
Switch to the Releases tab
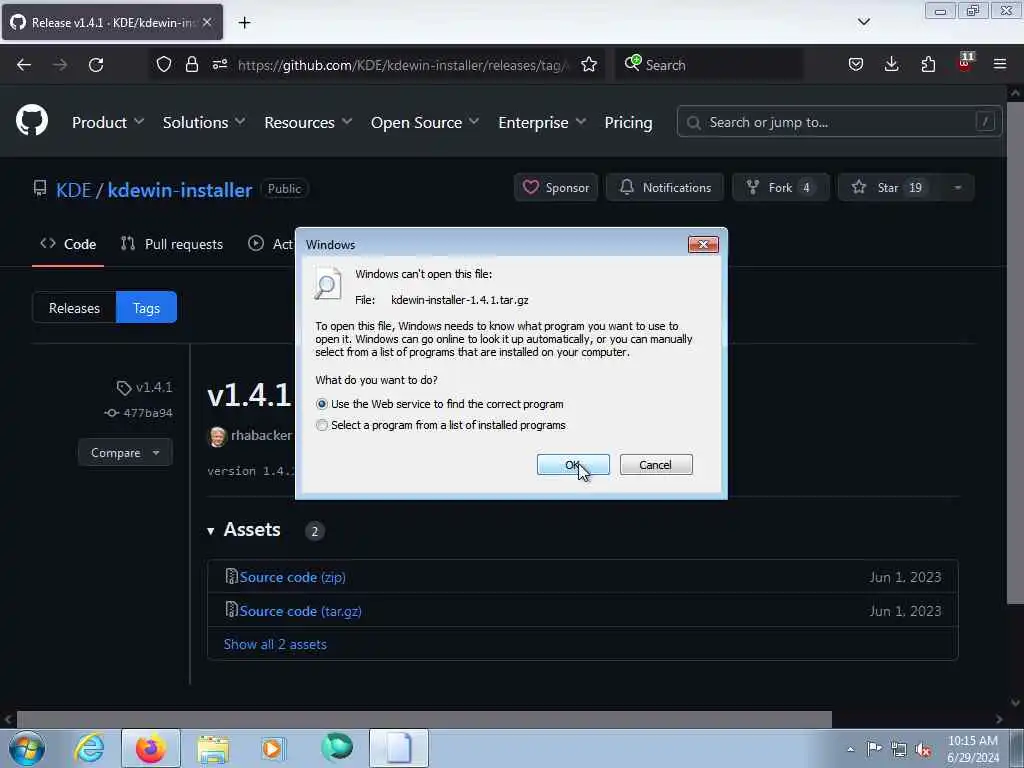pyautogui.click(x=74, y=308)
